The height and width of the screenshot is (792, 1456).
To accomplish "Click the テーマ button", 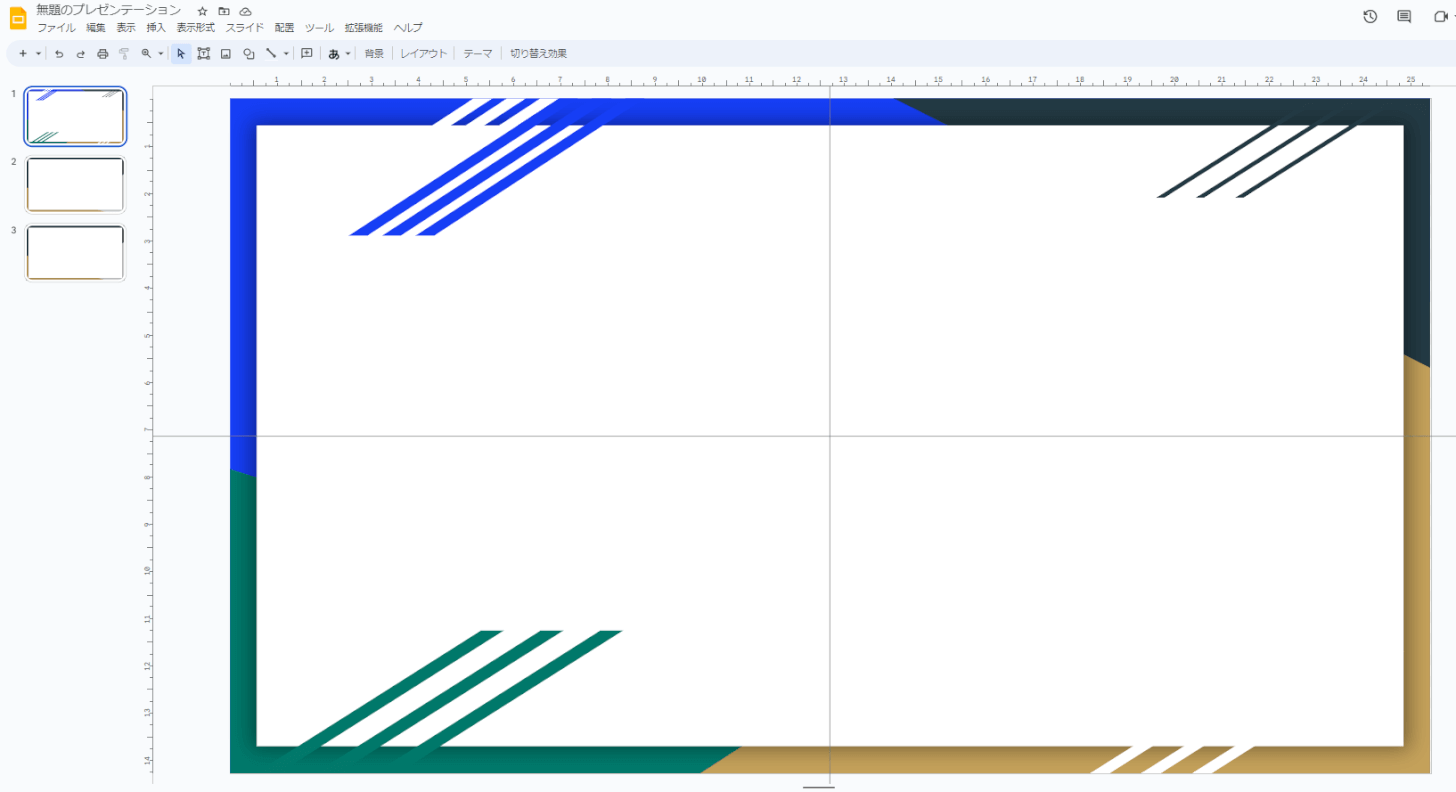I will 478,53.
